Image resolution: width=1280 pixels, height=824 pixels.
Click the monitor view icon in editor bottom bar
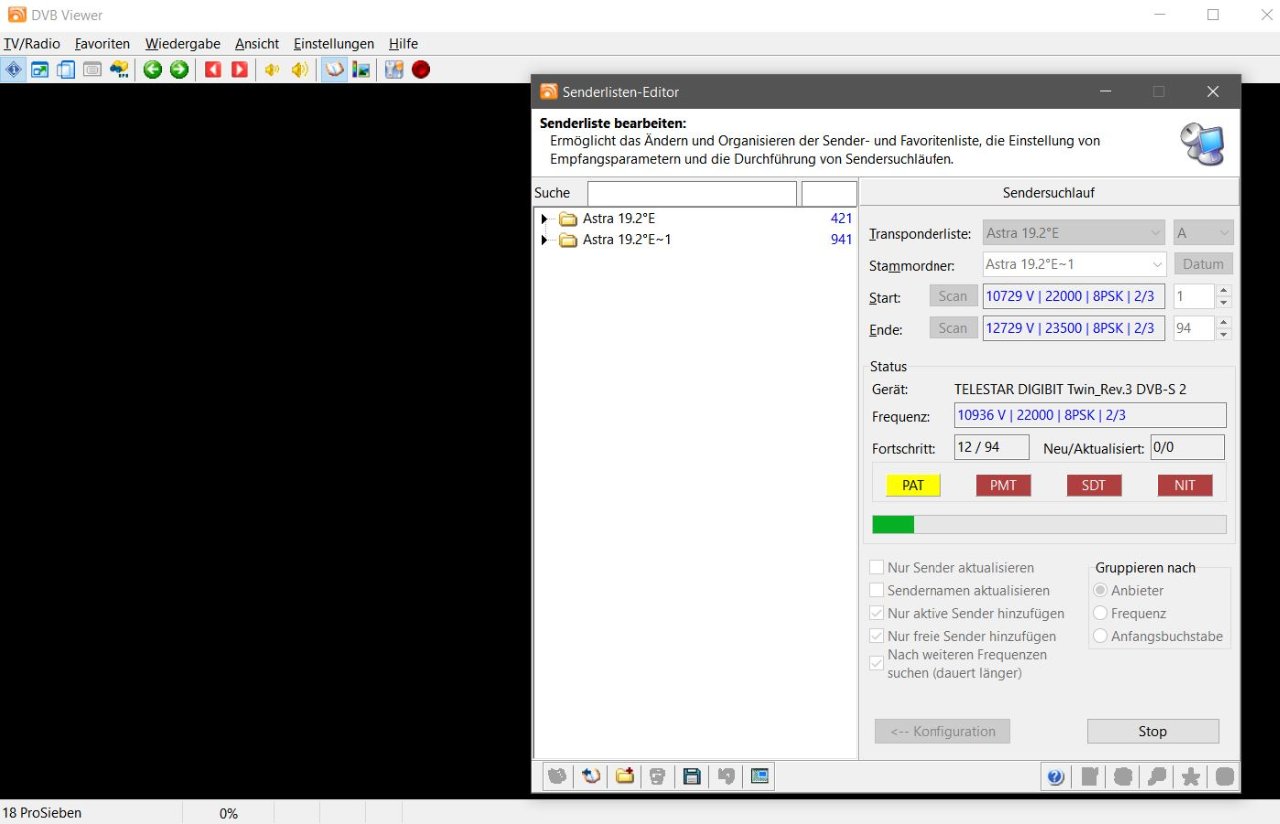(760, 776)
